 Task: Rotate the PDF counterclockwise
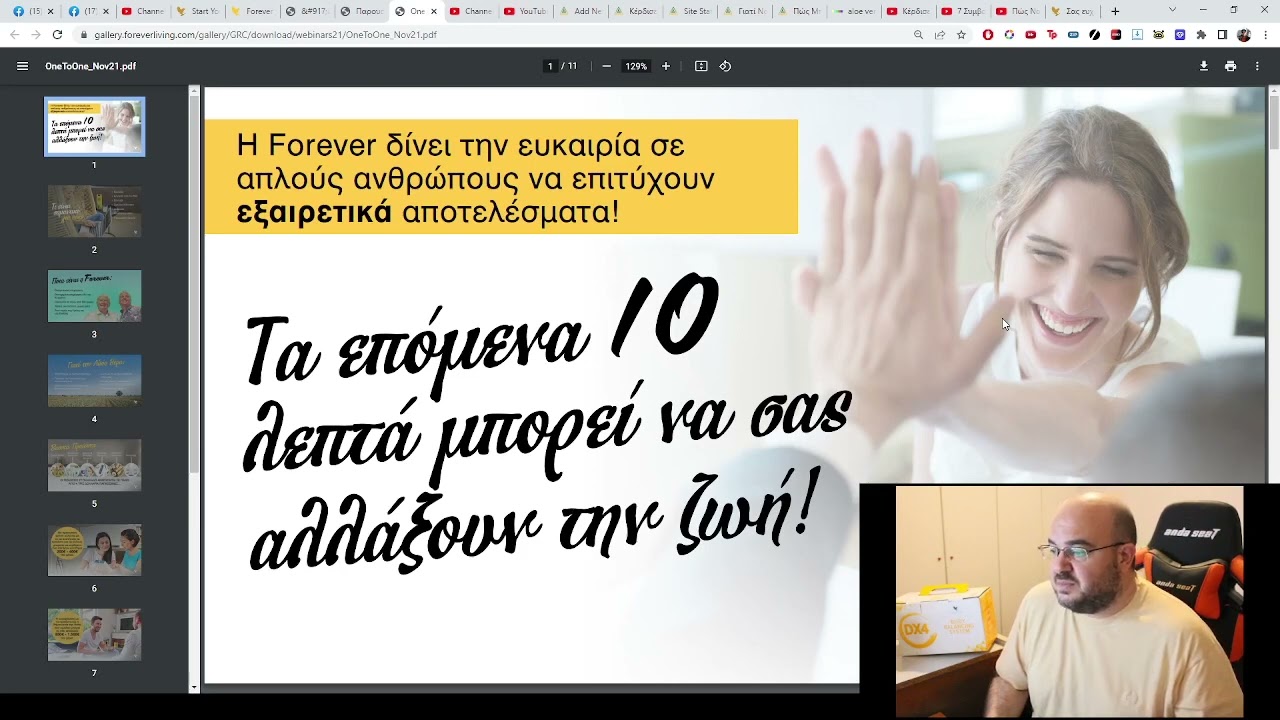pyautogui.click(x=725, y=66)
